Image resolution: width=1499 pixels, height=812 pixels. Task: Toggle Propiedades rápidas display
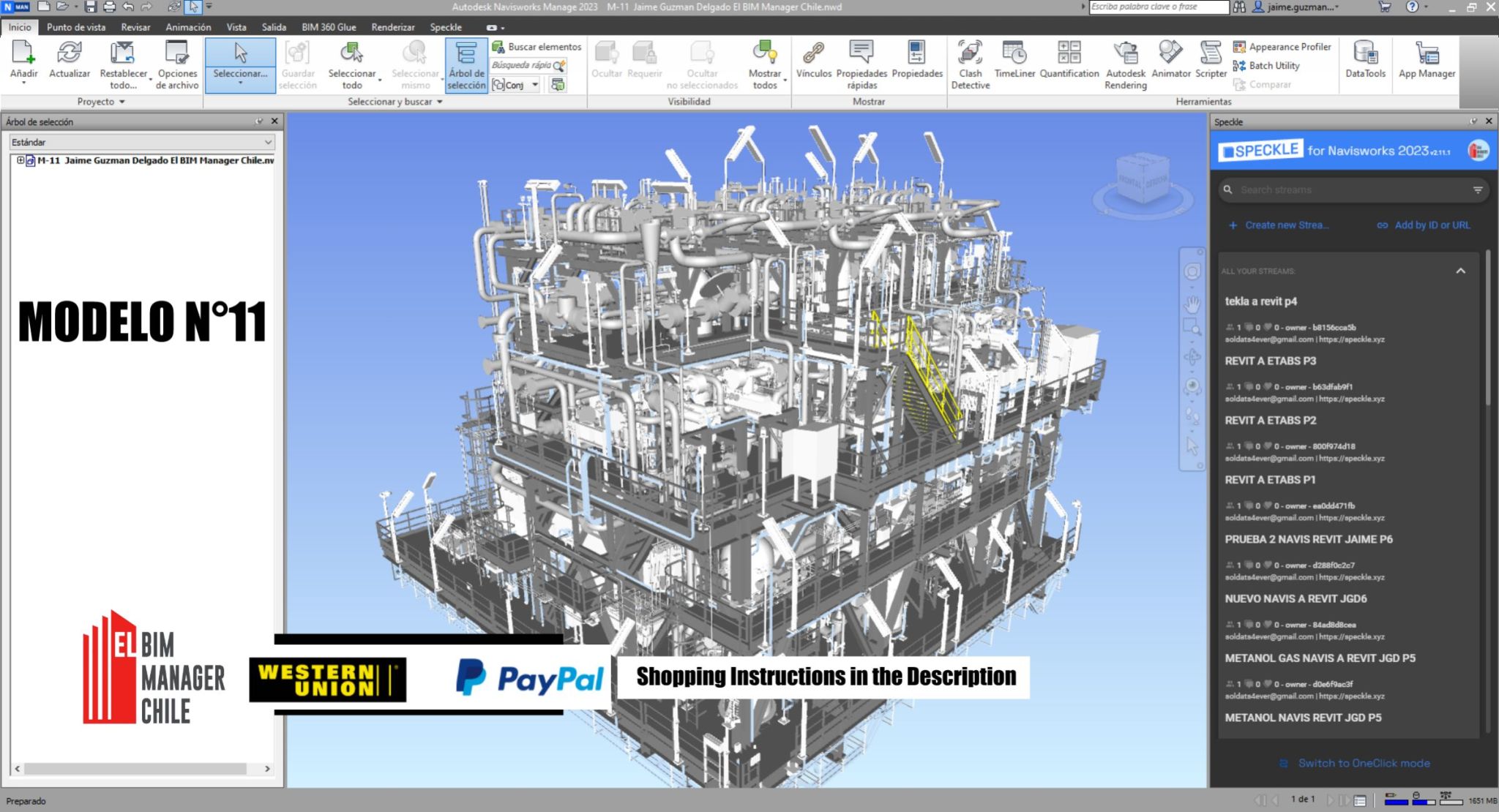pos(861,62)
